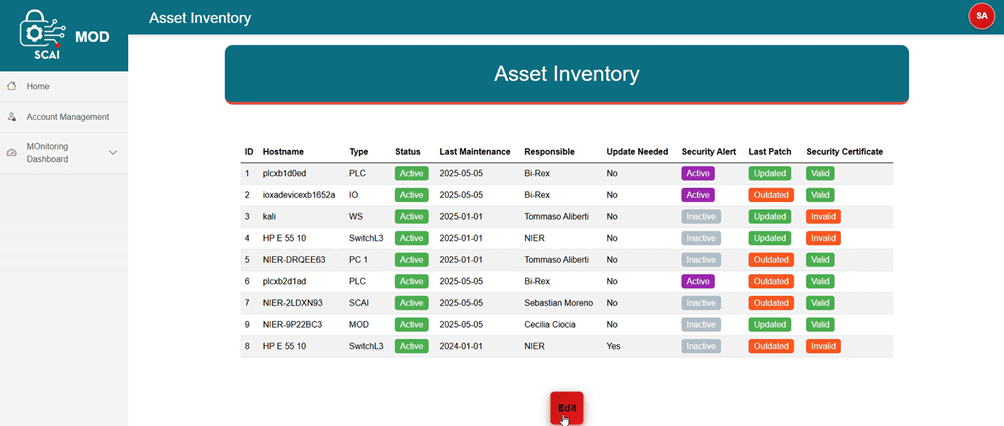Click the Account Management user icon
The width and height of the screenshot is (1004, 426).
coord(11,117)
